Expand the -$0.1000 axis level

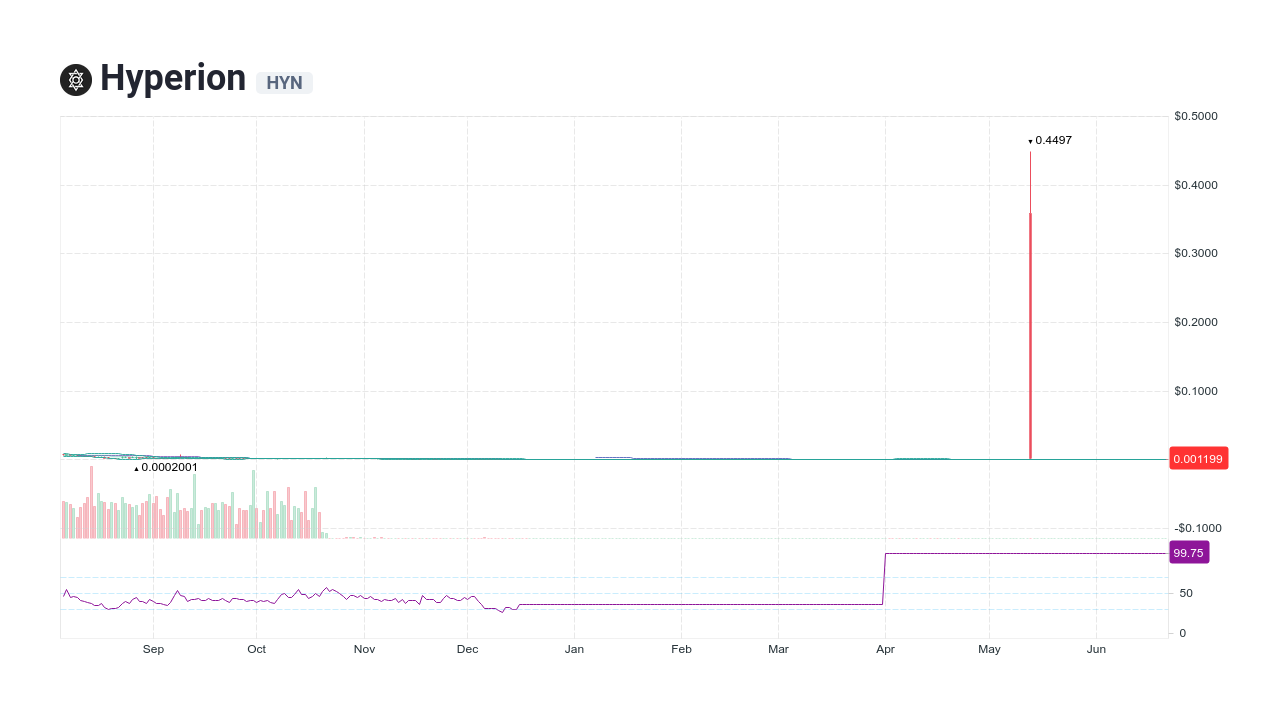(x=1197, y=528)
